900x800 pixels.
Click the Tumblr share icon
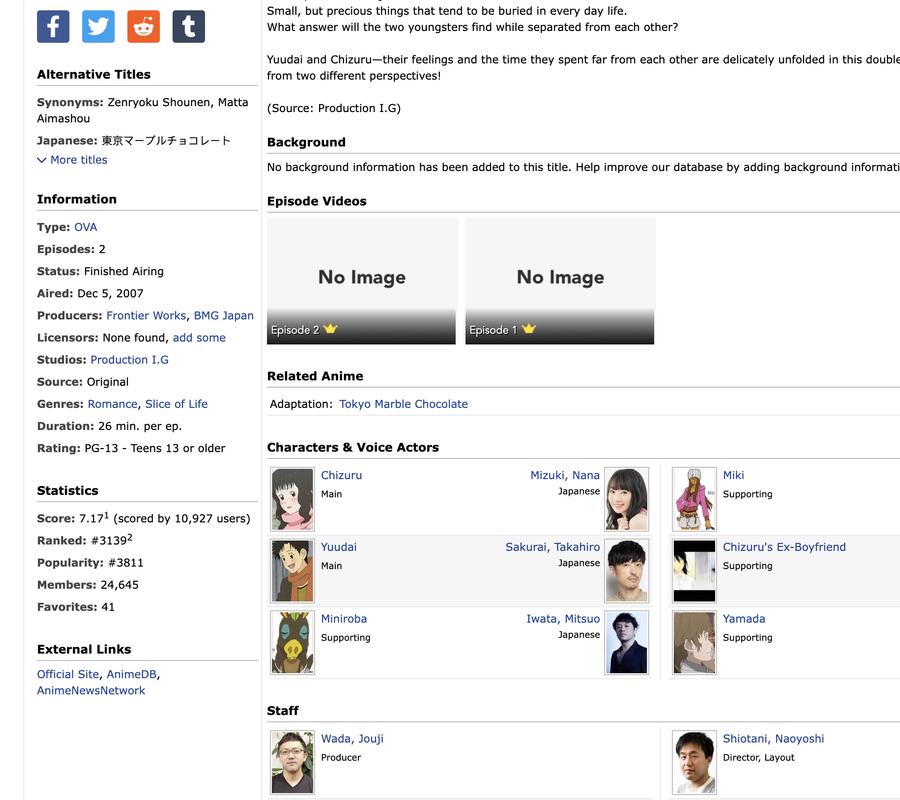(188, 27)
